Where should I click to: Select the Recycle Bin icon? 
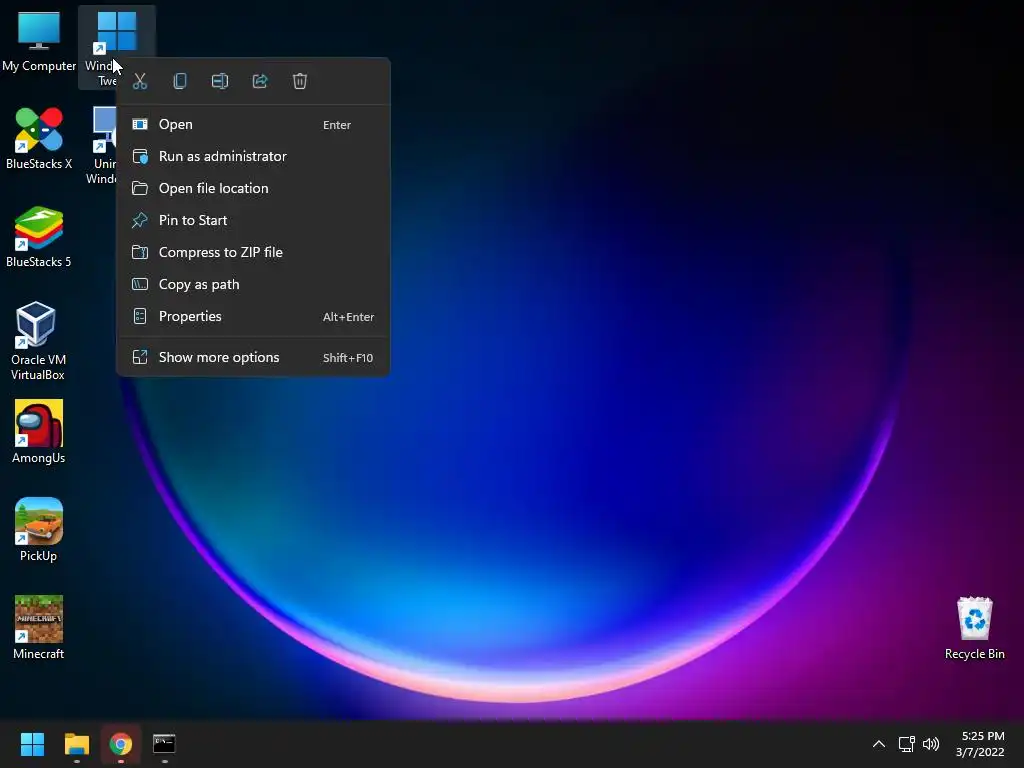(x=974, y=628)
